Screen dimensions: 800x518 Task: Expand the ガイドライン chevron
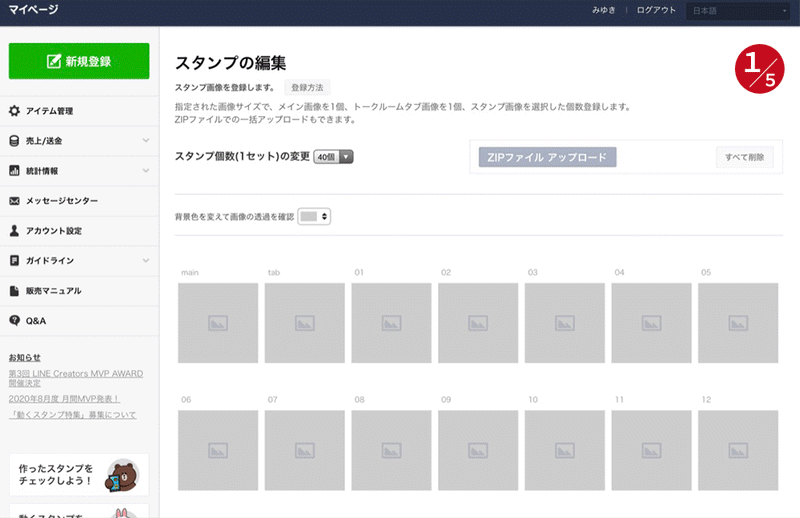146,260
